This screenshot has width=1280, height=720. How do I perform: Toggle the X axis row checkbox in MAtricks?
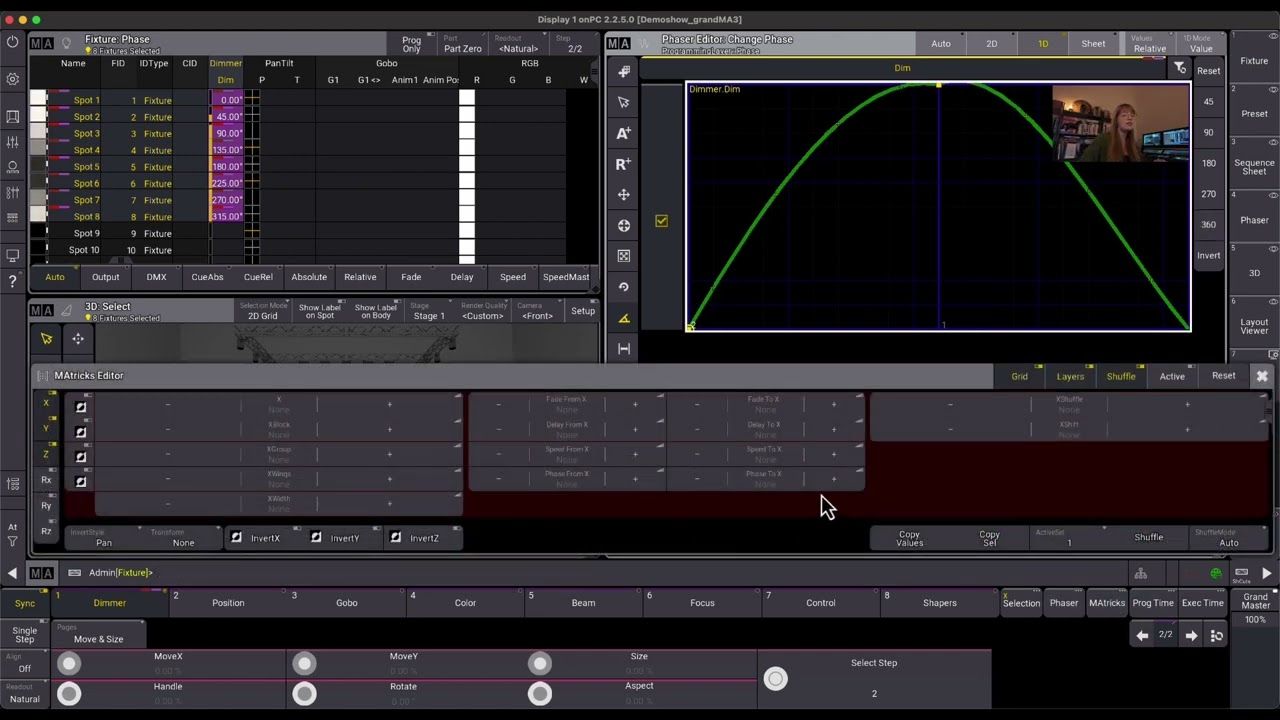pos(81,407)
